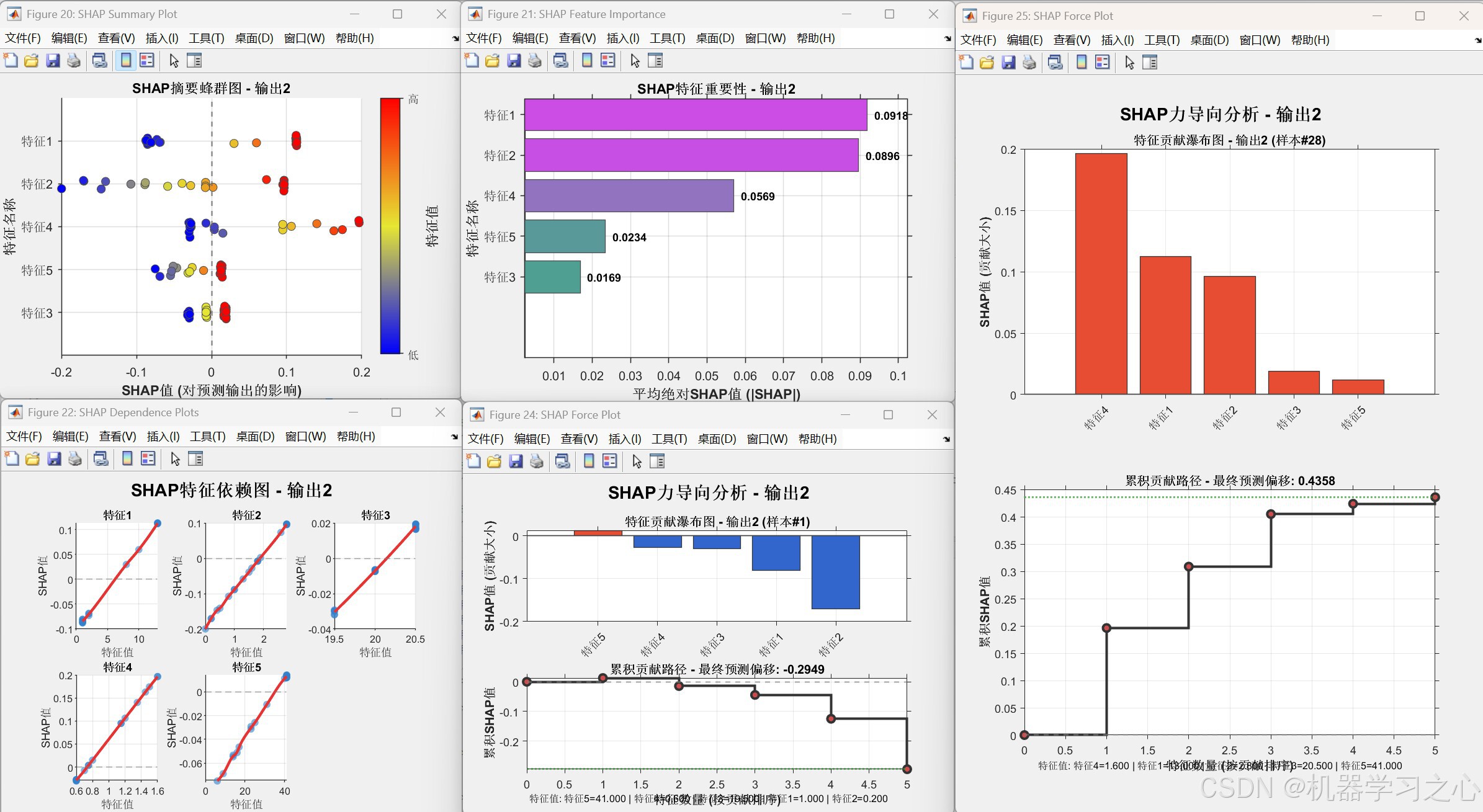The height and width of the screenshot is (812, 1483).
Task: Click the 特征4 dependence subplot in Figure 22
Action: tap(117, 727)
